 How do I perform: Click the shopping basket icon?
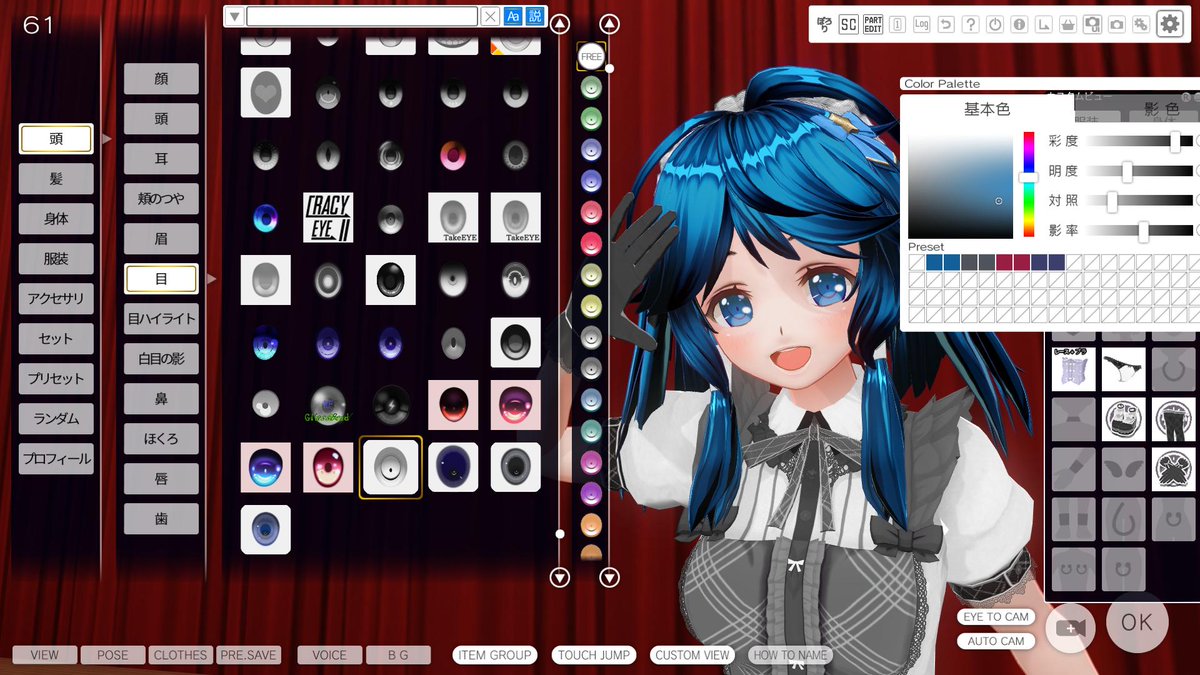[1067, 22]
